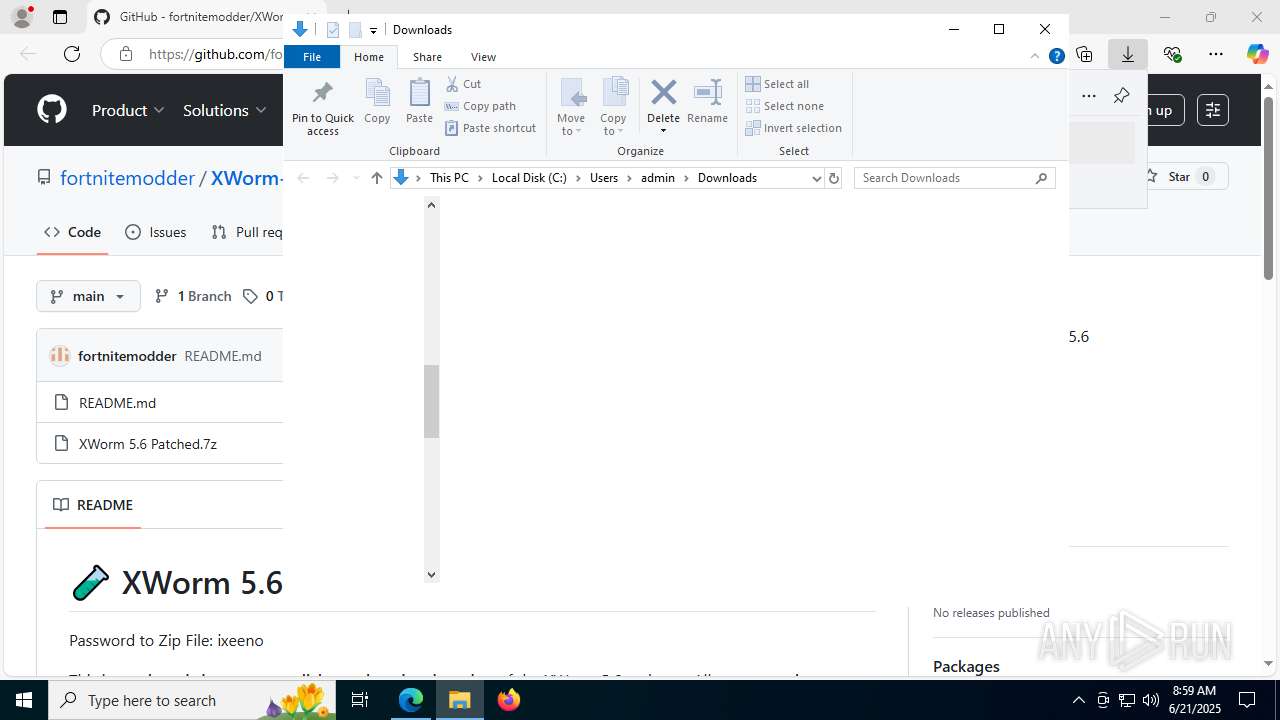Pin the Edge downloads panel
The height and width of the screenshot is (720, 1280).
(x=1121, y=96)
